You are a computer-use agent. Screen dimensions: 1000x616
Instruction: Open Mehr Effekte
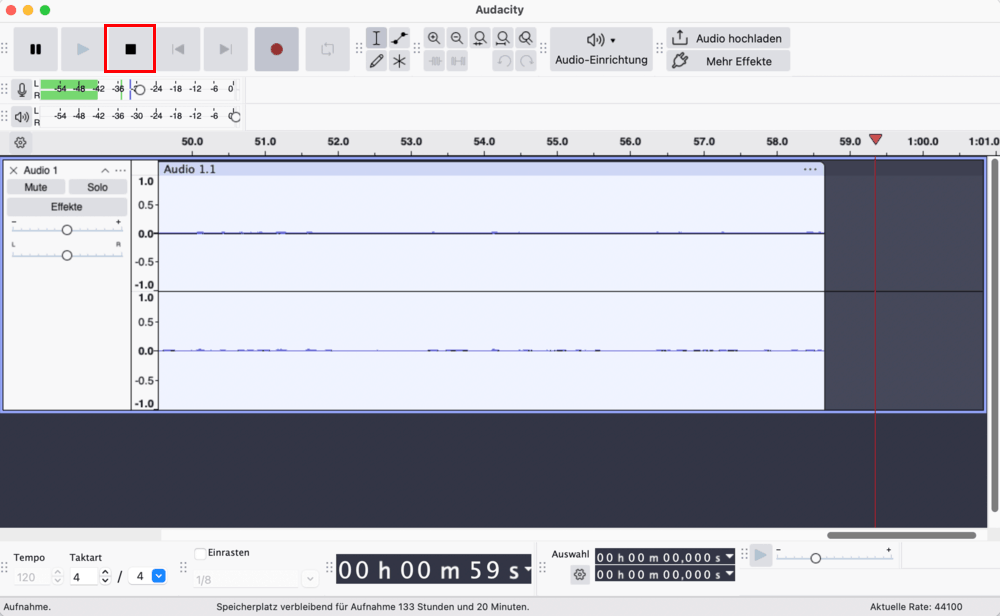728,61
